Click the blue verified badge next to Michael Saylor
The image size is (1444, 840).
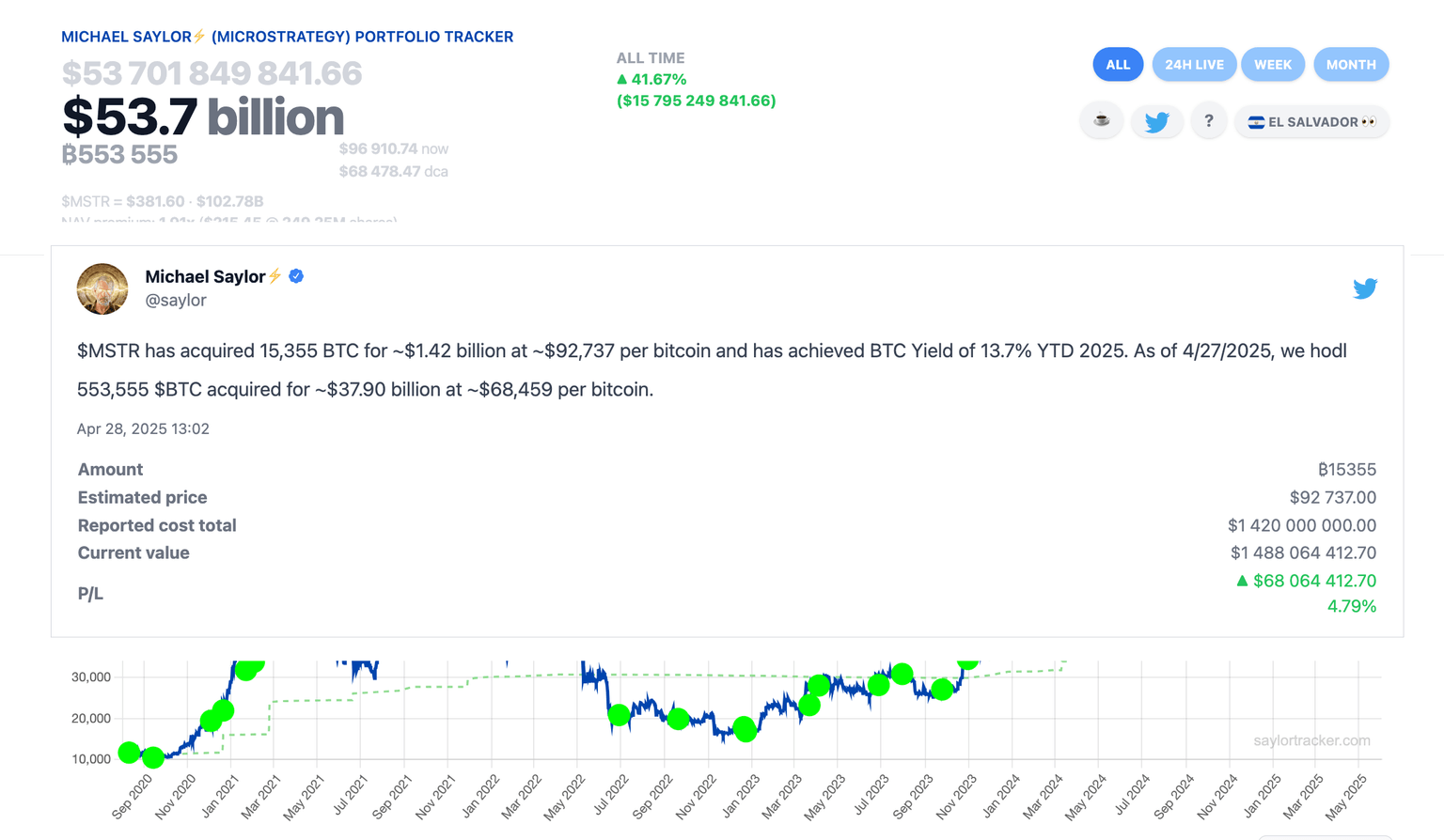pyautogui.click(x=295, y=275)
